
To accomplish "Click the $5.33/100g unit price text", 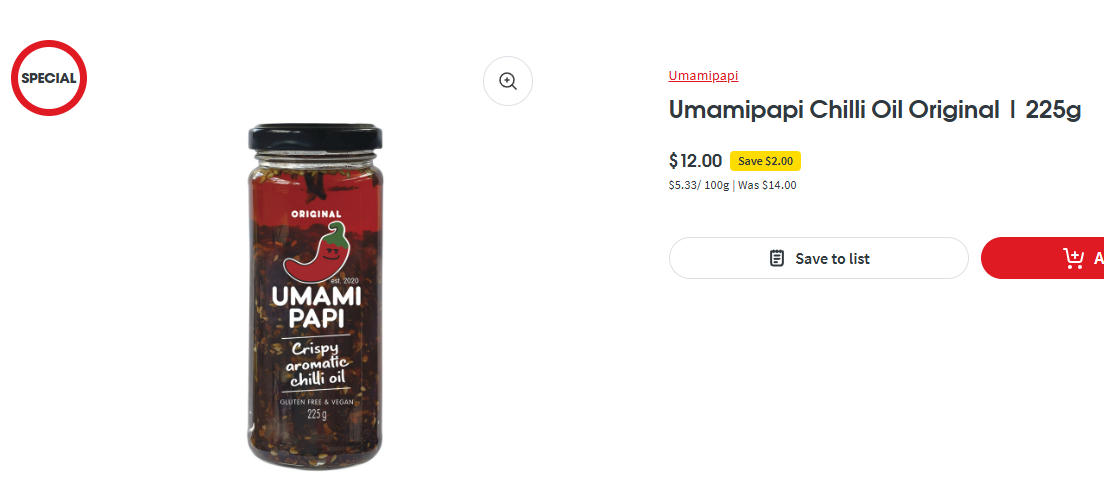I will pos(699,185).
